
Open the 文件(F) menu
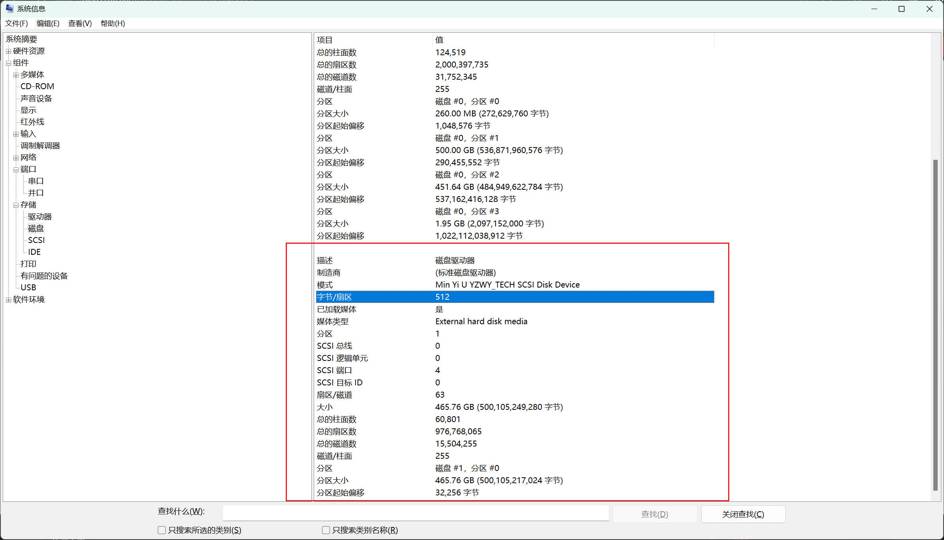coord(16,23)
